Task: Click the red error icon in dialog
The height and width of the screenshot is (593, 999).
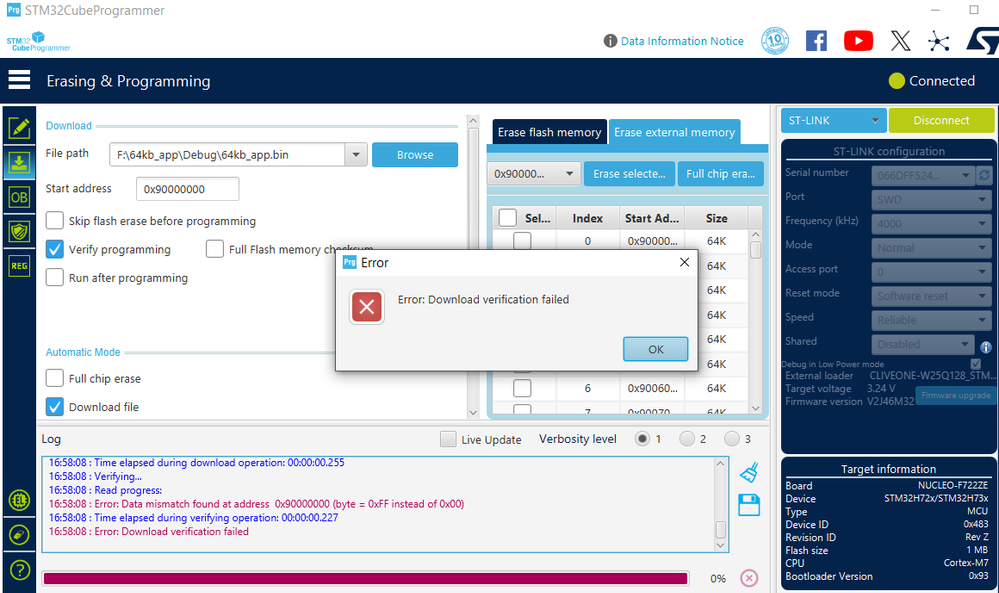Action: pyautogui.click(x=366, y=307)
